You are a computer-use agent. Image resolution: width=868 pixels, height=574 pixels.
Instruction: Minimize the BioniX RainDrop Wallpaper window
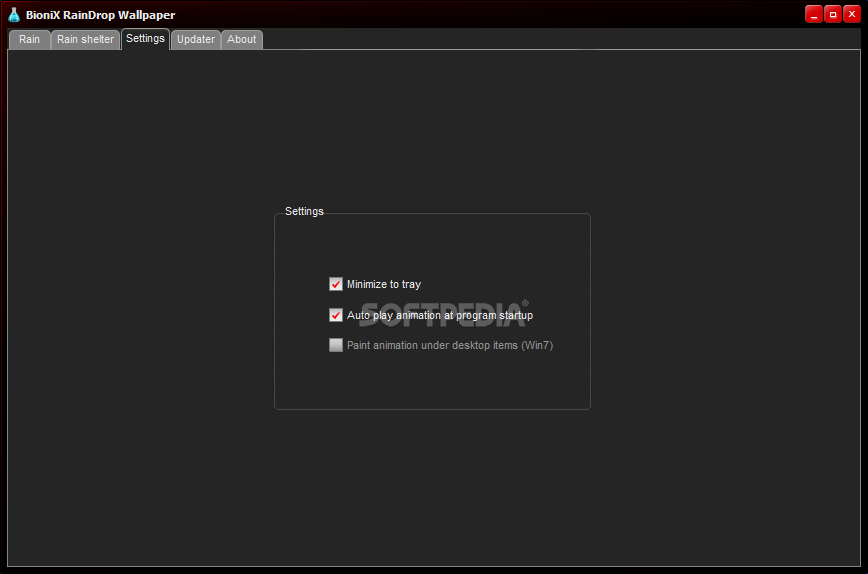(x=813, y=14)
